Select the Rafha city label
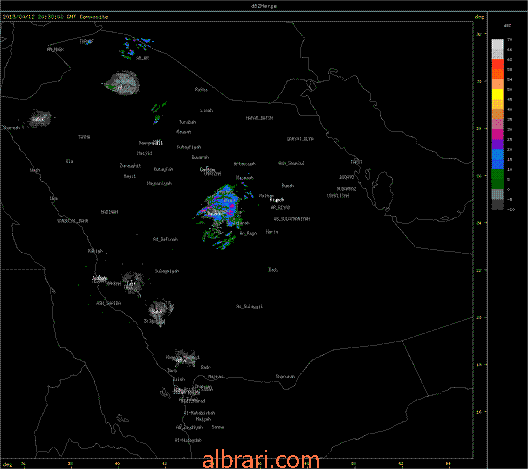This screenshot has width=528, height=469. click(x=201, y=90)
